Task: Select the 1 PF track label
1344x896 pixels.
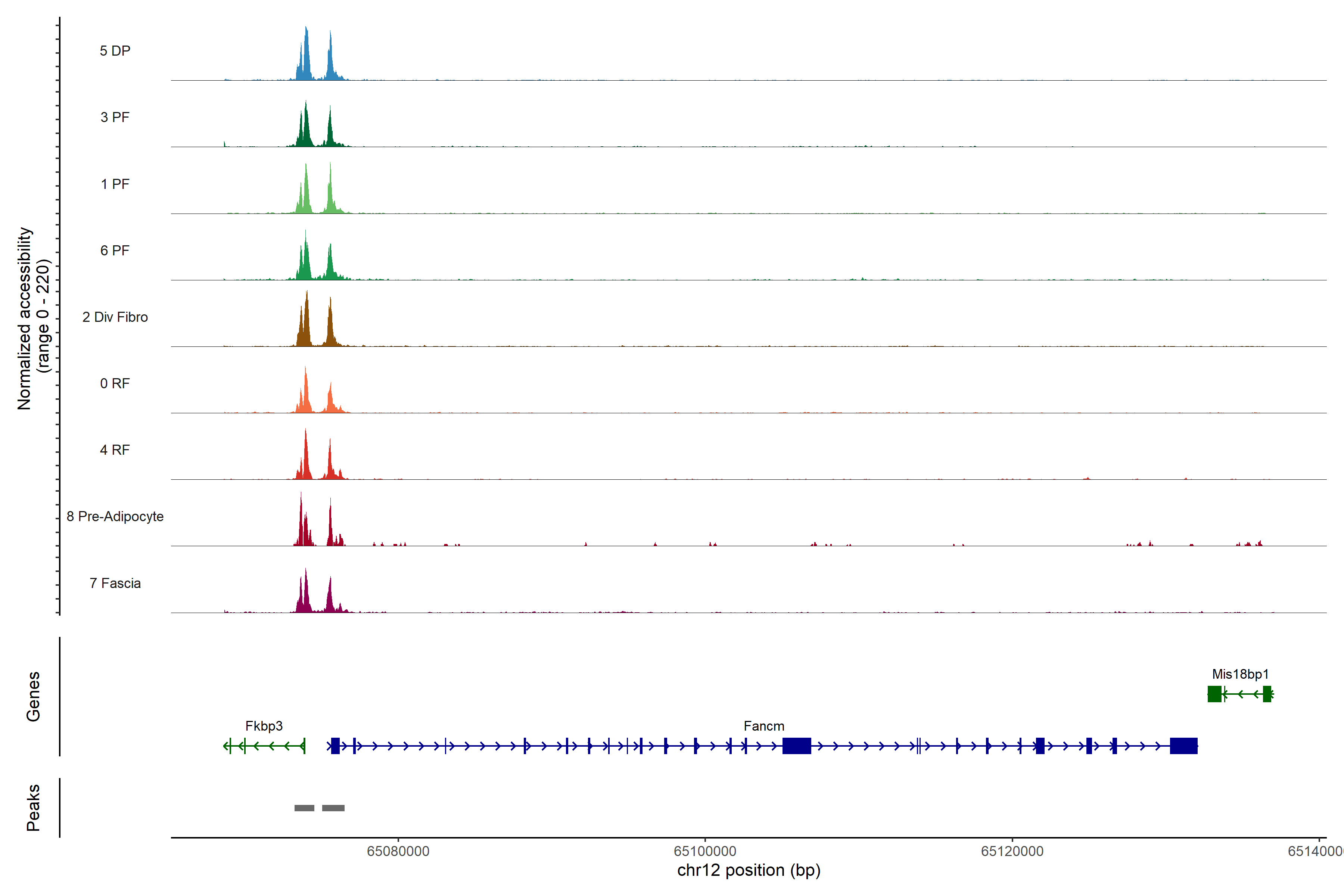Action: pyautogui.click(x=115, y=184)
